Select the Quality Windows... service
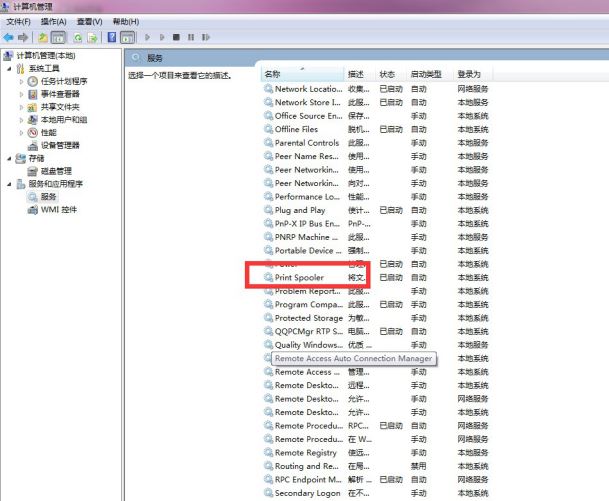609x501 pixels. point(308,345)
